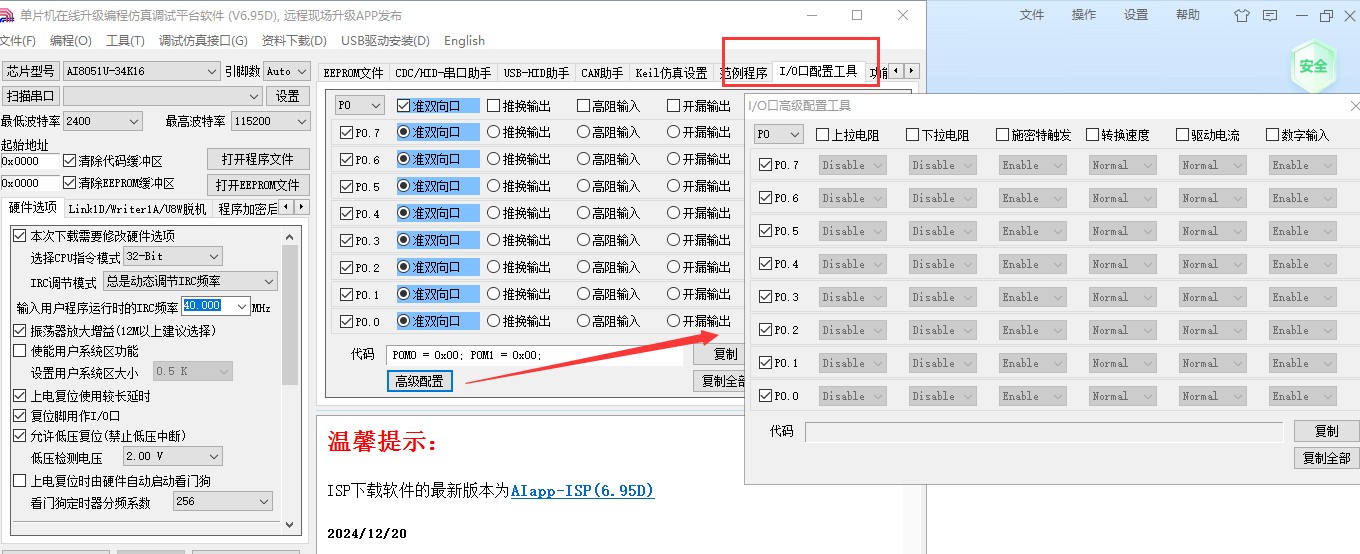Switch language via English menu
The image size is (1360, 554).
pyautogui.click(x=464, y=41)
